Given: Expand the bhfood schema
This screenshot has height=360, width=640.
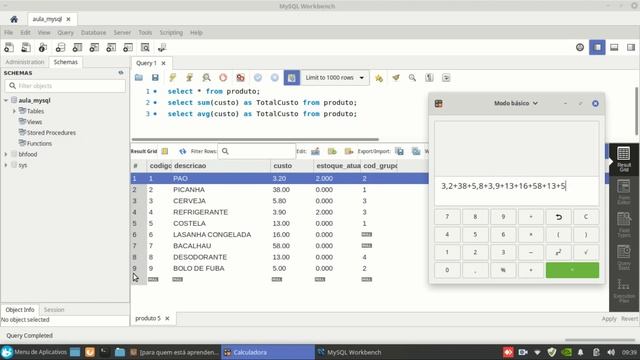Looking at the screenshot, I should pyautogui.click(x=6, y=154).
